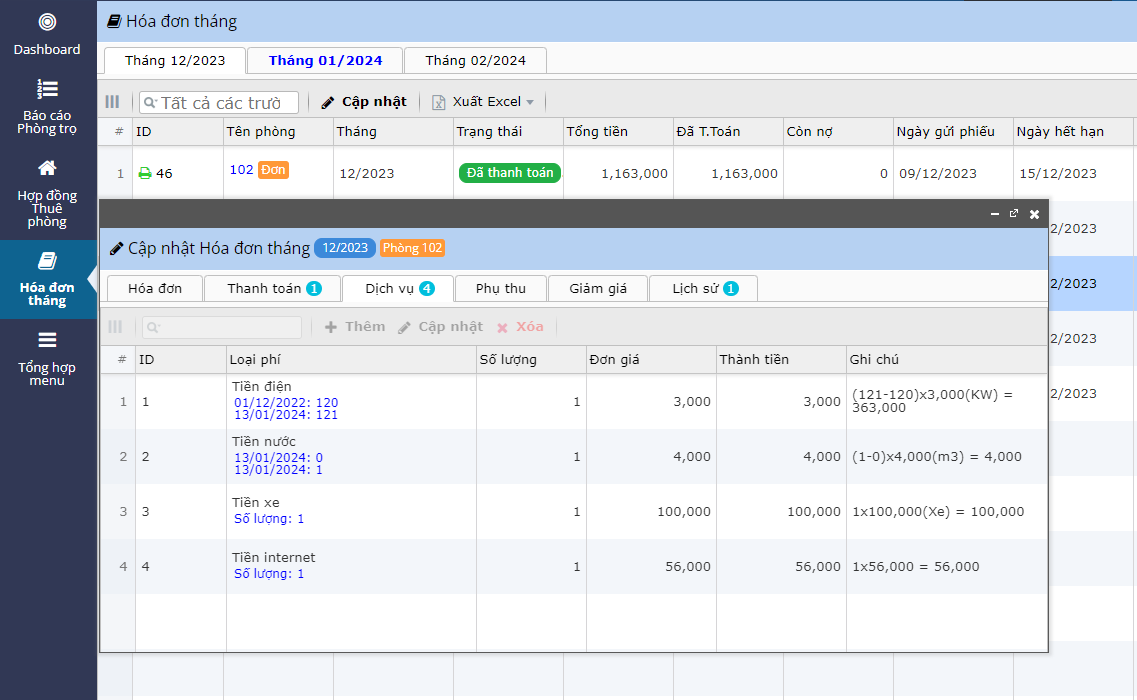The width and height of the screenshot is (1137, 700).
Task: Open the Thanh toán tab
Action: [273, 289]
